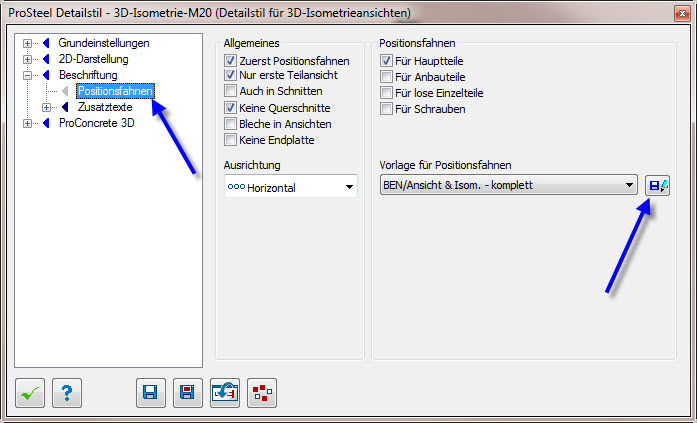Enable Bleche in Ansichten
The height and width of the screenshot is (423, 697).
(x=230, y=124)
